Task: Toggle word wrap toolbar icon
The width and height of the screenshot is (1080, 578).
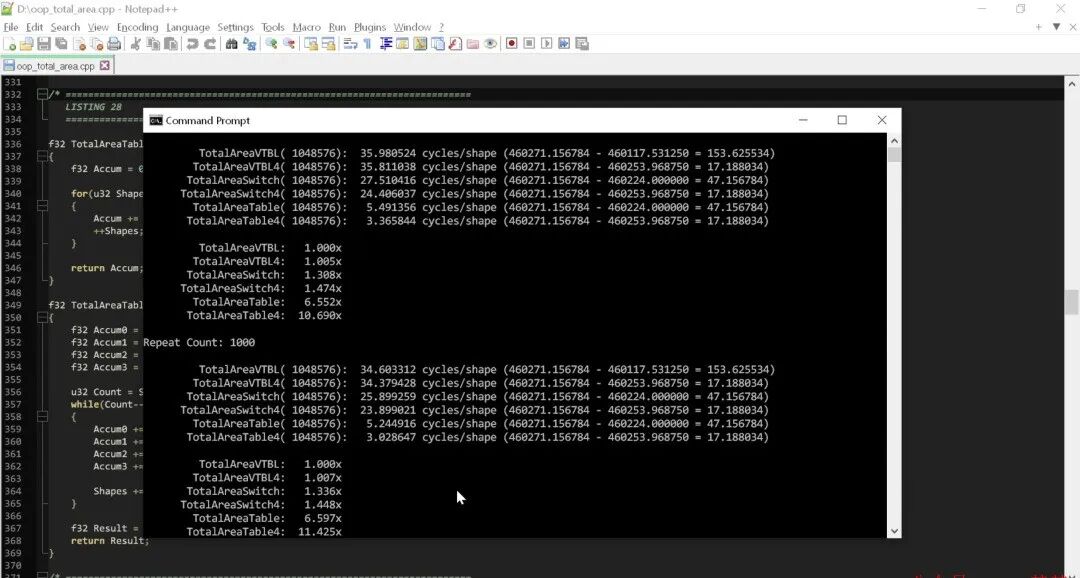Action: pyautogui.click(x=351, y=43)
